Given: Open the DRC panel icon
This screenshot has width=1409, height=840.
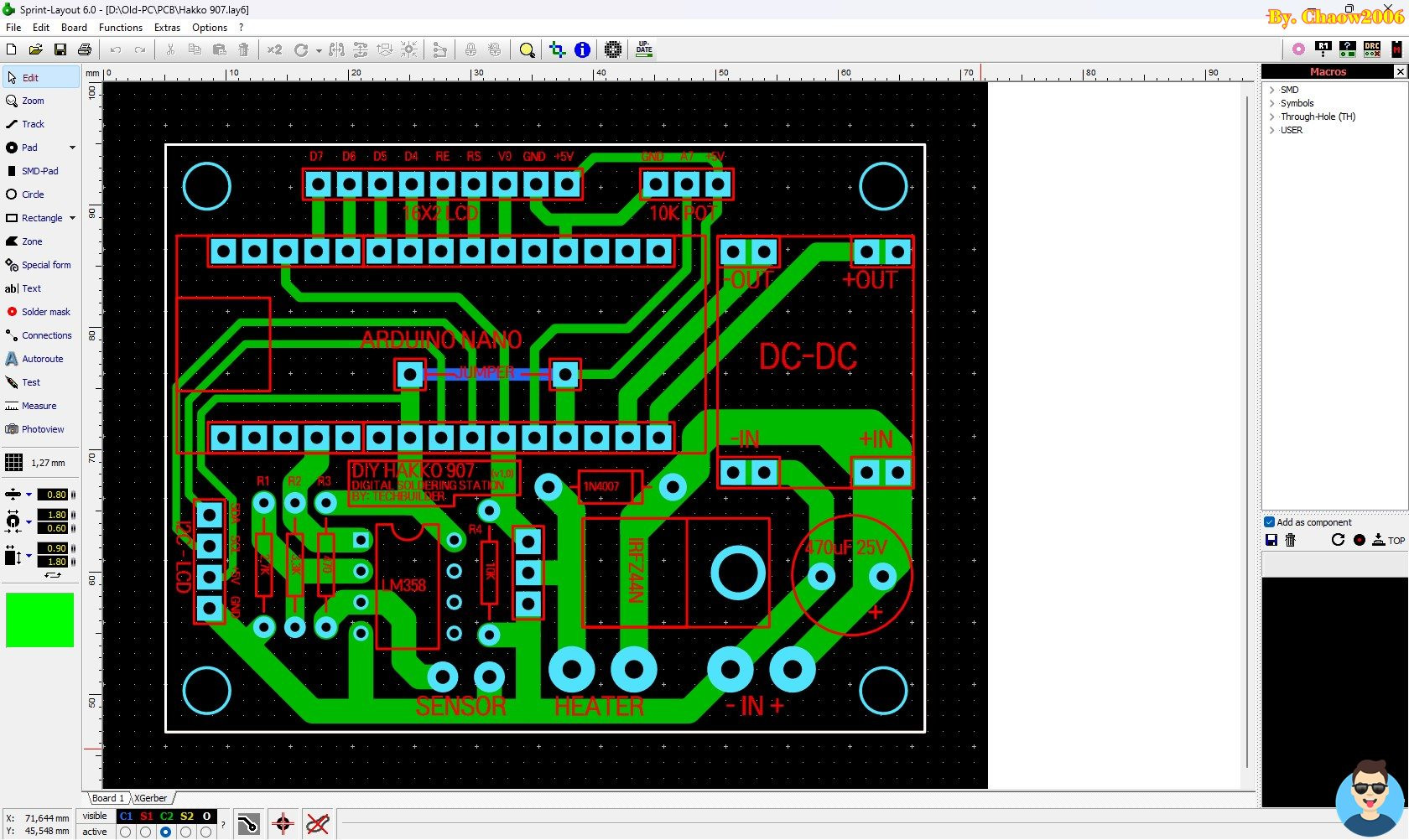Looking at the screenshot, I should point(1372,49).
